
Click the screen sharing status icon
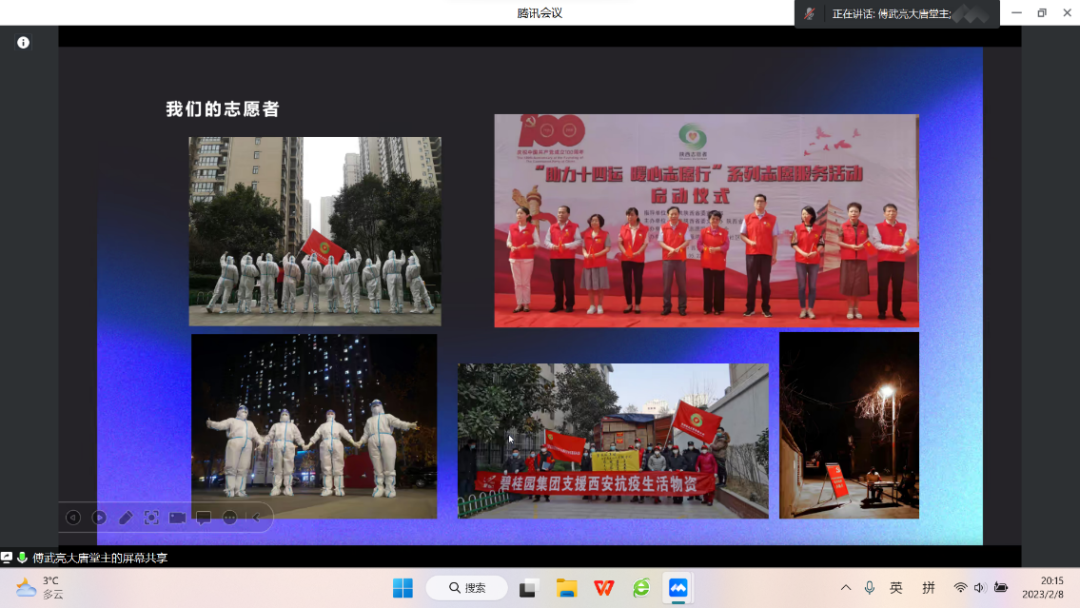[7, 558]
